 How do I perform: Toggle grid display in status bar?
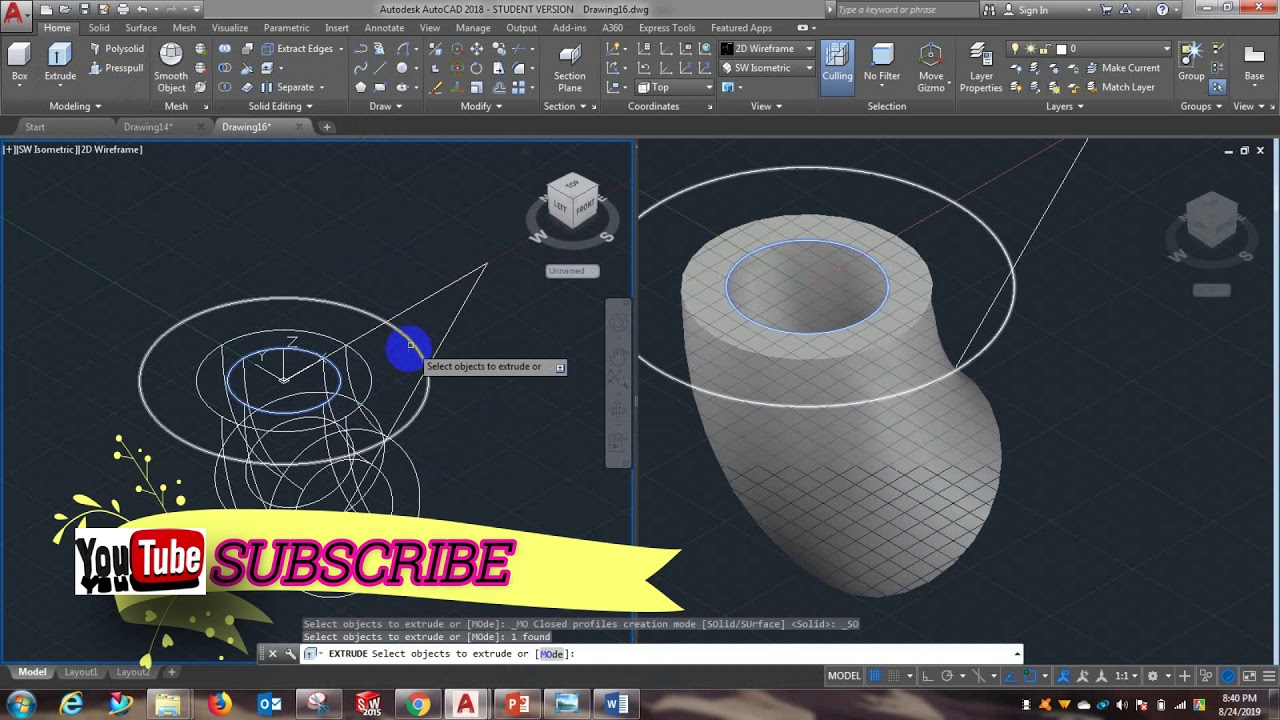click(875, 676)
